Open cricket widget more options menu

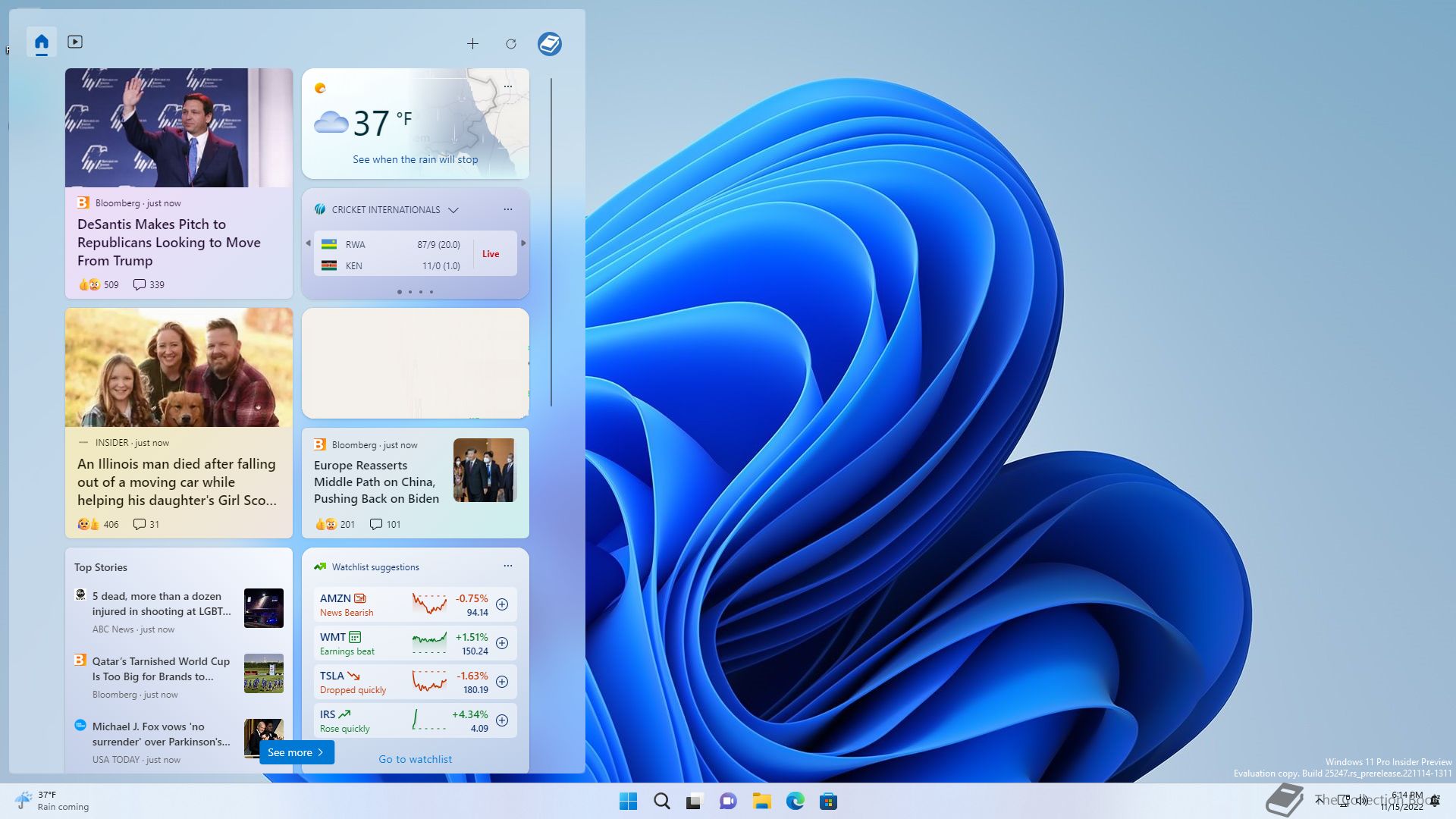(x=508, y=209)
